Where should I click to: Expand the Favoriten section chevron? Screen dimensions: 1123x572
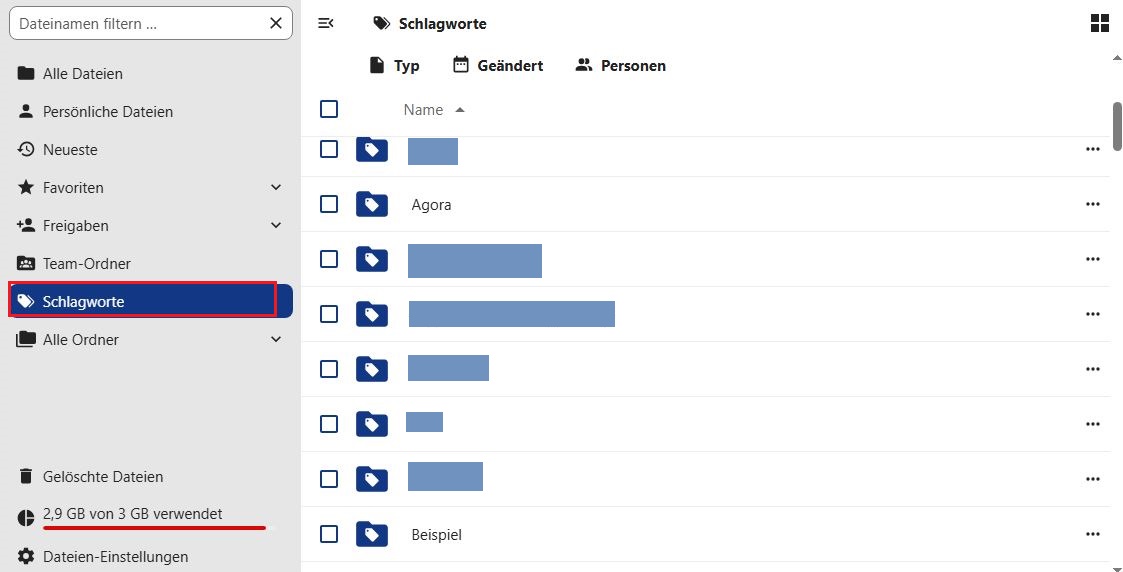point(277,188)
